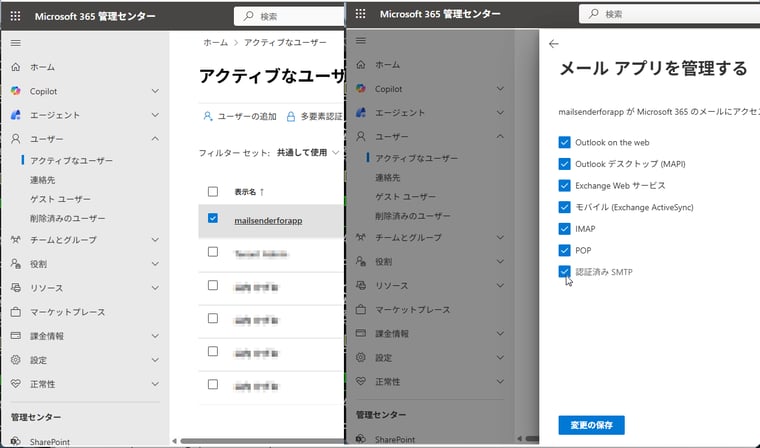Viewport: 760px width, 448px height.
Task: Click the リソース resources icon in left window
Action: point(16,288)
